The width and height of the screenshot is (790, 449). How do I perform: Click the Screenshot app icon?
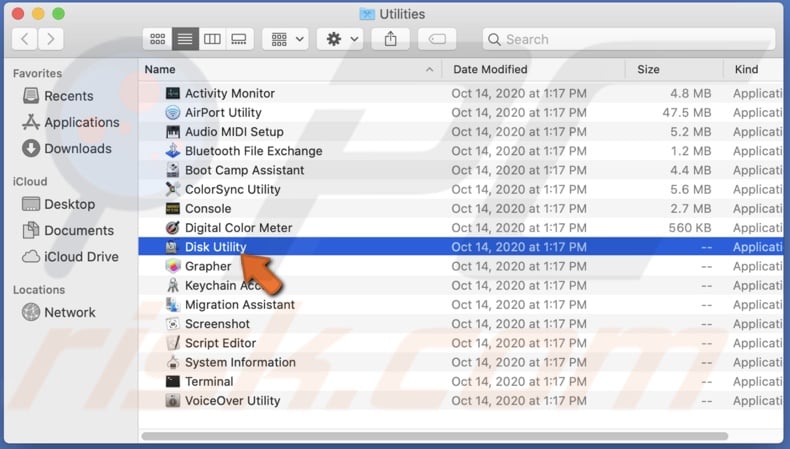click(x=172, y=324)
